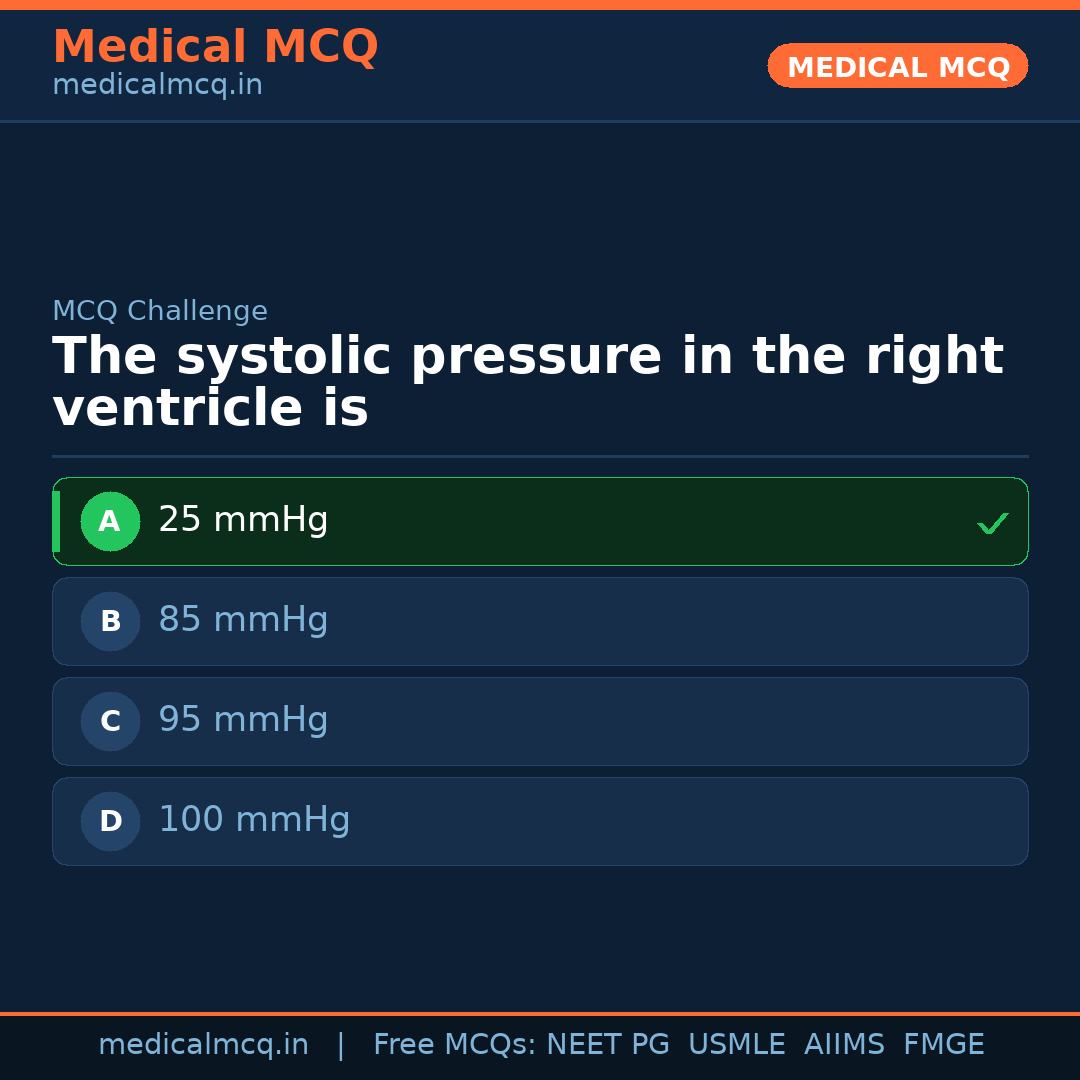Pick the 95 mmHg answer

click(243, 720)
